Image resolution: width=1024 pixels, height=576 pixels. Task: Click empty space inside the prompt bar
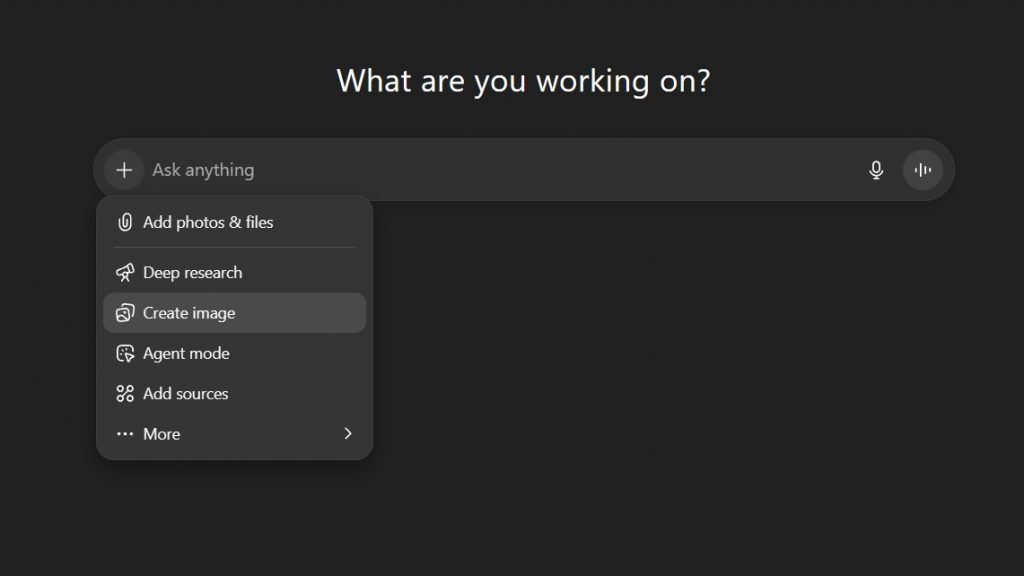coord(600,170)
